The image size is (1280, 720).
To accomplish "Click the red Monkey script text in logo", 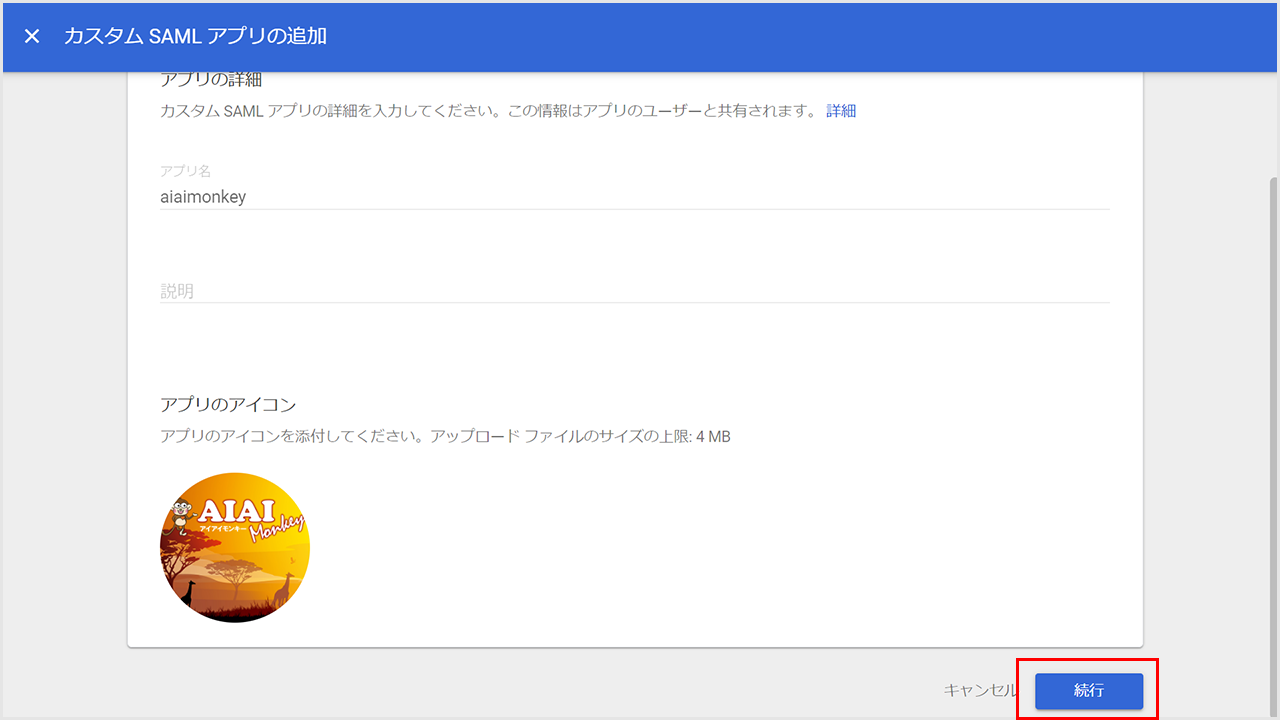I will pyautogui.click(x=277, y=528).
